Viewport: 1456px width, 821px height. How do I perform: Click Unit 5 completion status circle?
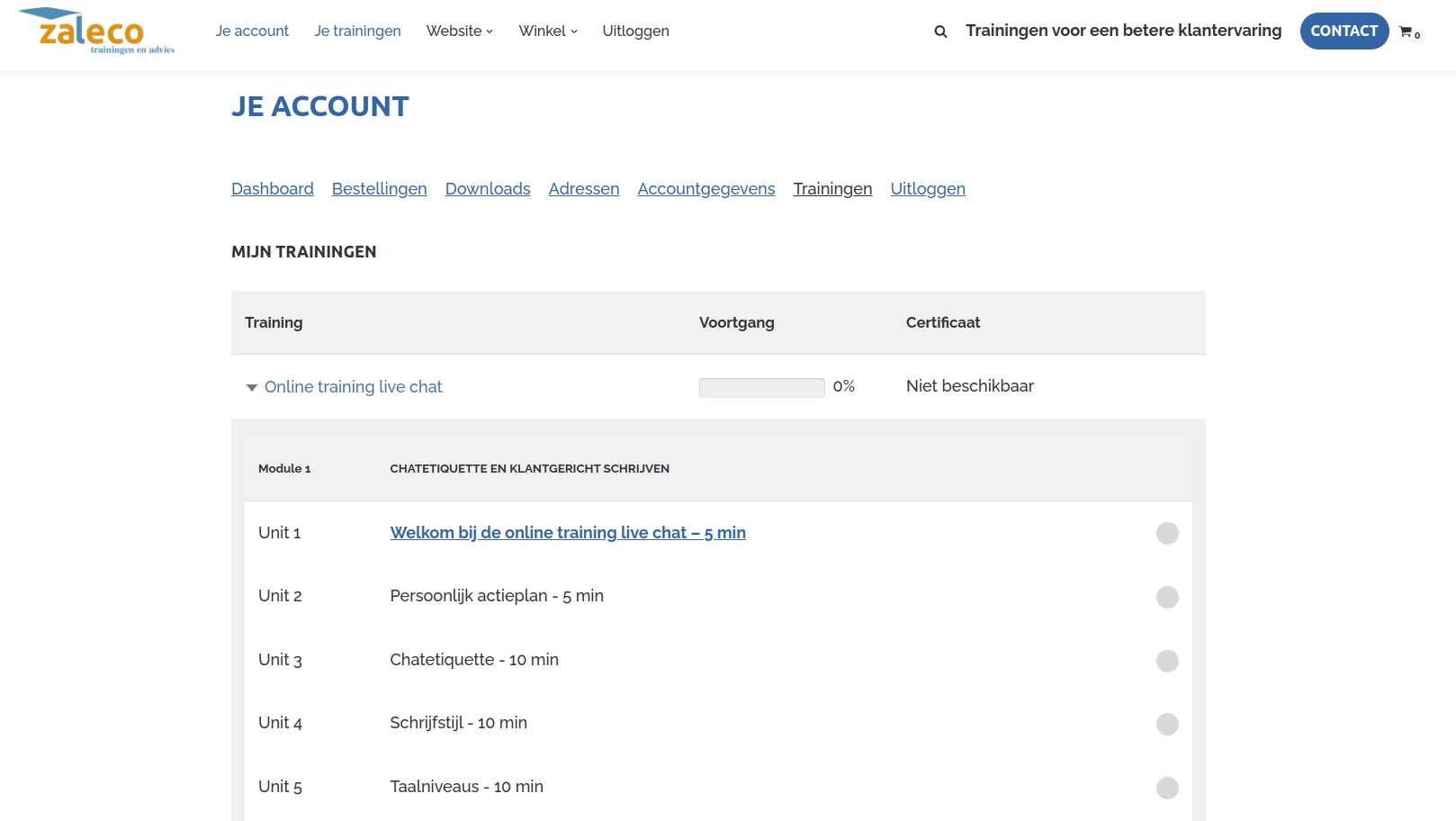coord(1167,788)
